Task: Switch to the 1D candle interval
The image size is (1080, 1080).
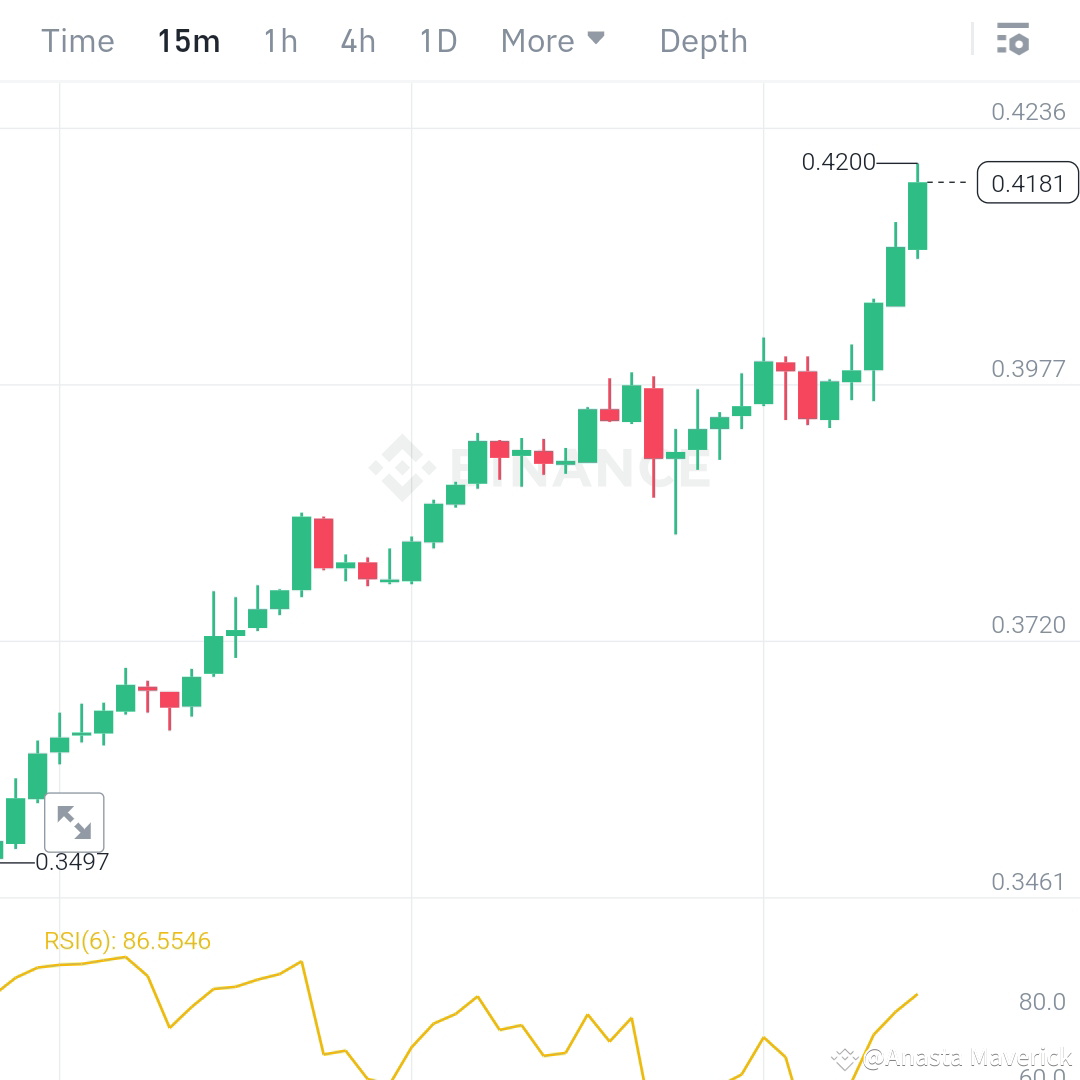Action: coord(437,41)
